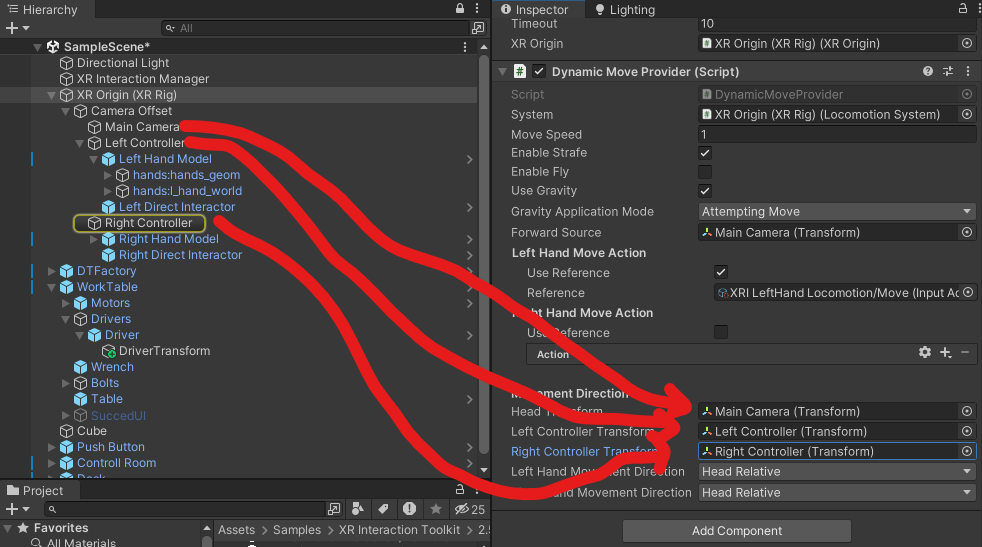This screenshot has height=547, width=982.
Task: Click object picker for Left Controller Transform
Action: (967, 432)
